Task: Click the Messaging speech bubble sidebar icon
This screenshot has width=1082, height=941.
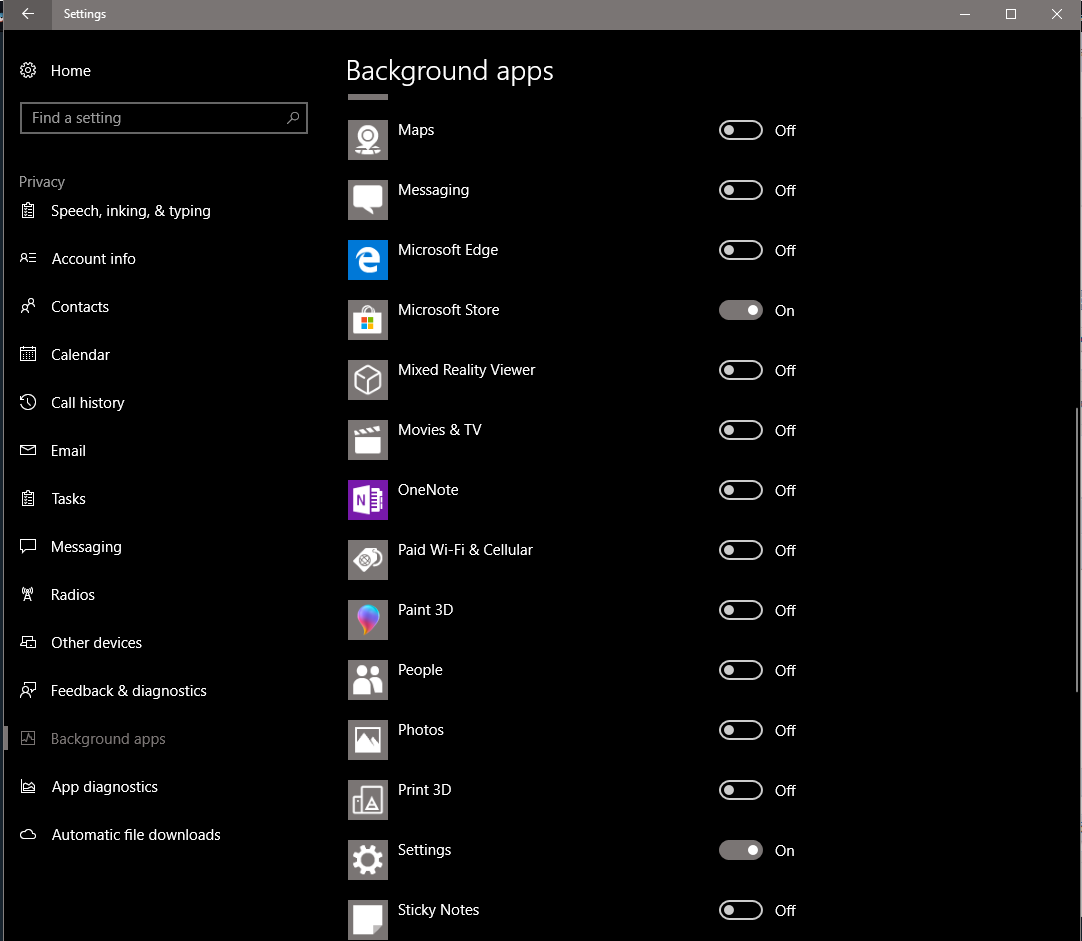Action: pyautogui.click(x=28, y=546)
